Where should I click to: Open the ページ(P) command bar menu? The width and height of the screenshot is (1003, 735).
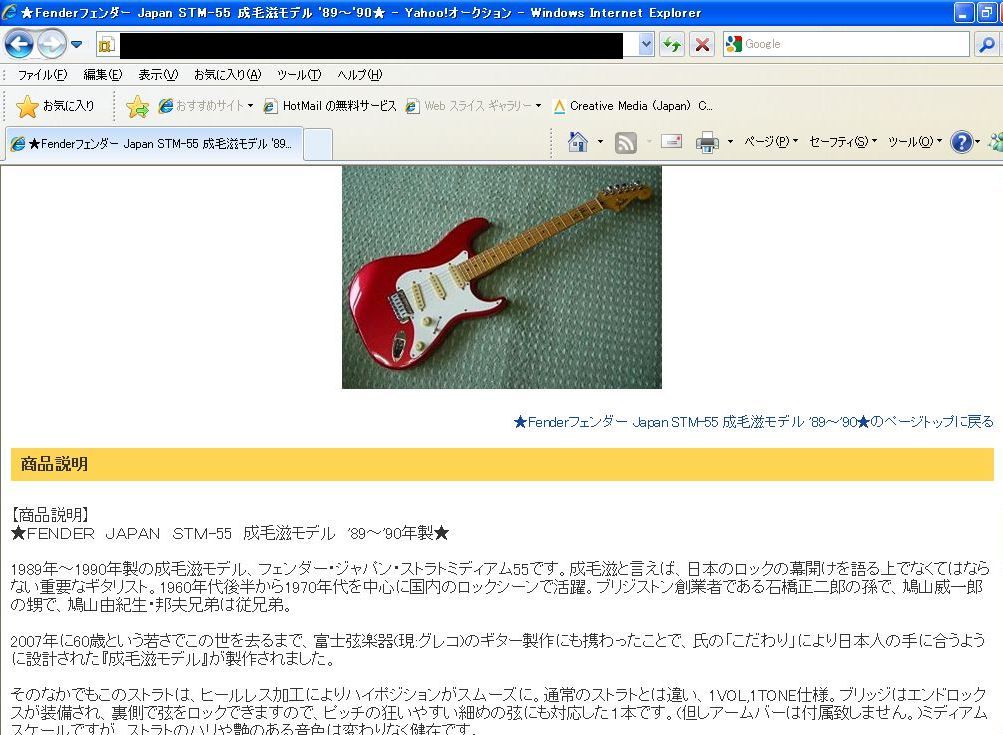click(771, 141)
